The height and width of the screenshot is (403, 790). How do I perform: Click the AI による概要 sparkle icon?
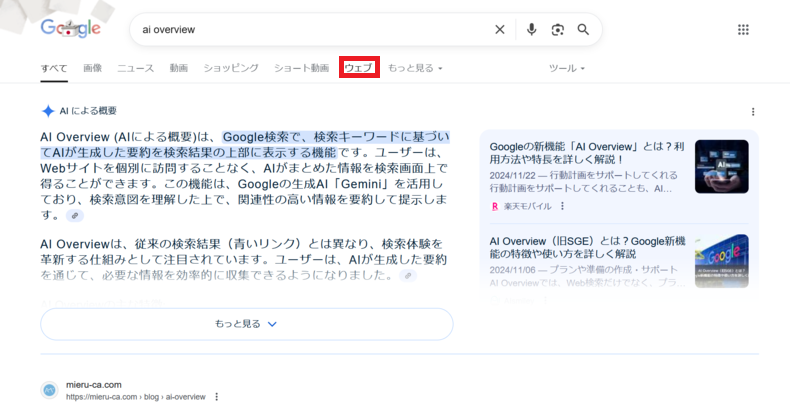pyautogui.click(x=48, y=111)
